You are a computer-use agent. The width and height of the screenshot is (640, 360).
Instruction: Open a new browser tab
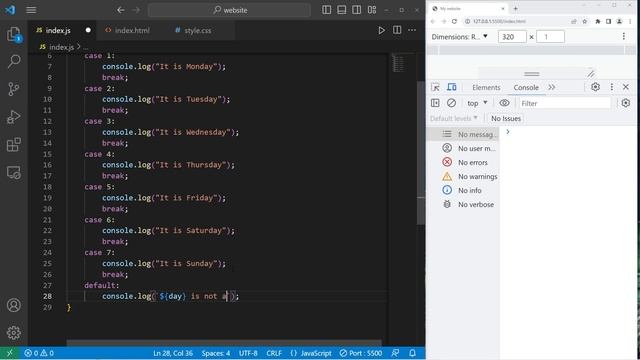(516, 8)
